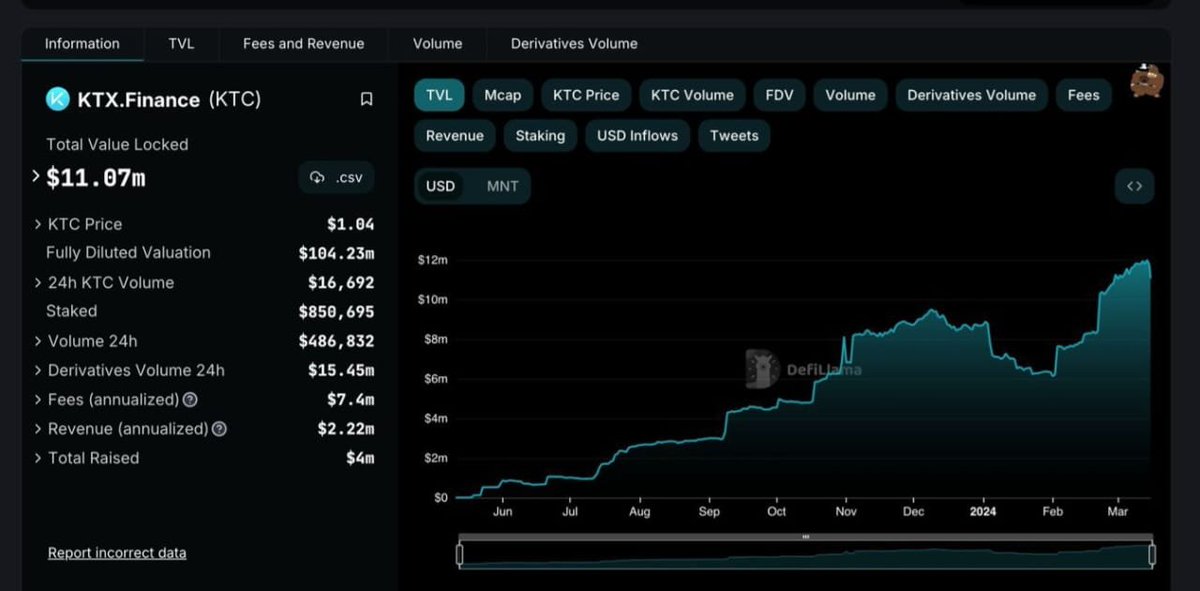1200x591 pixels.
Task: Enable the Volume chart metric pill
Action: click(850, 95)
